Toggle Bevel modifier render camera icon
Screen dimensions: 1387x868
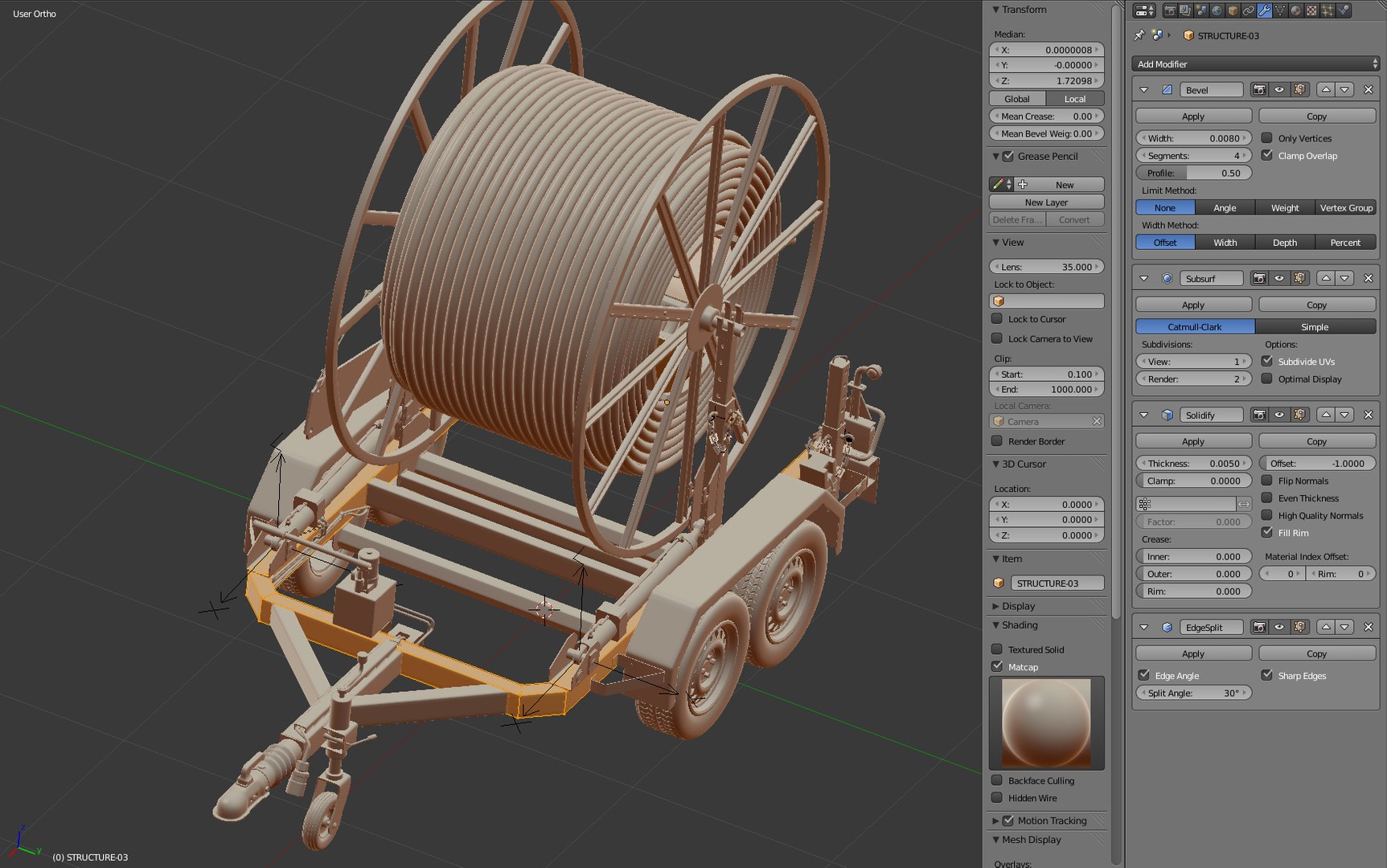pyautogui.click(x=1259, y=90)
